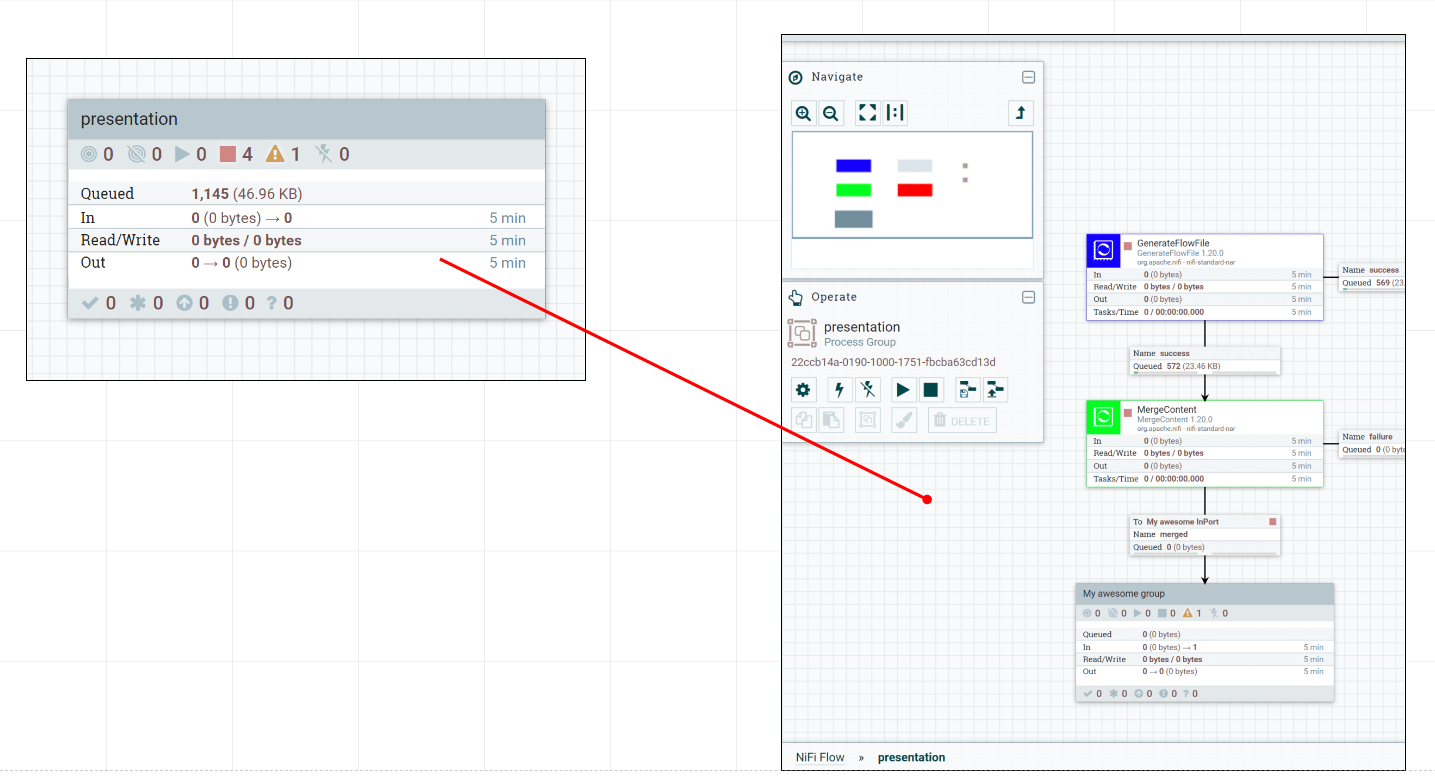Click the grayed-out change color paintbrush
This screenshot has width=1435, height=780.
pyautogui.click(x=904, y=420)
